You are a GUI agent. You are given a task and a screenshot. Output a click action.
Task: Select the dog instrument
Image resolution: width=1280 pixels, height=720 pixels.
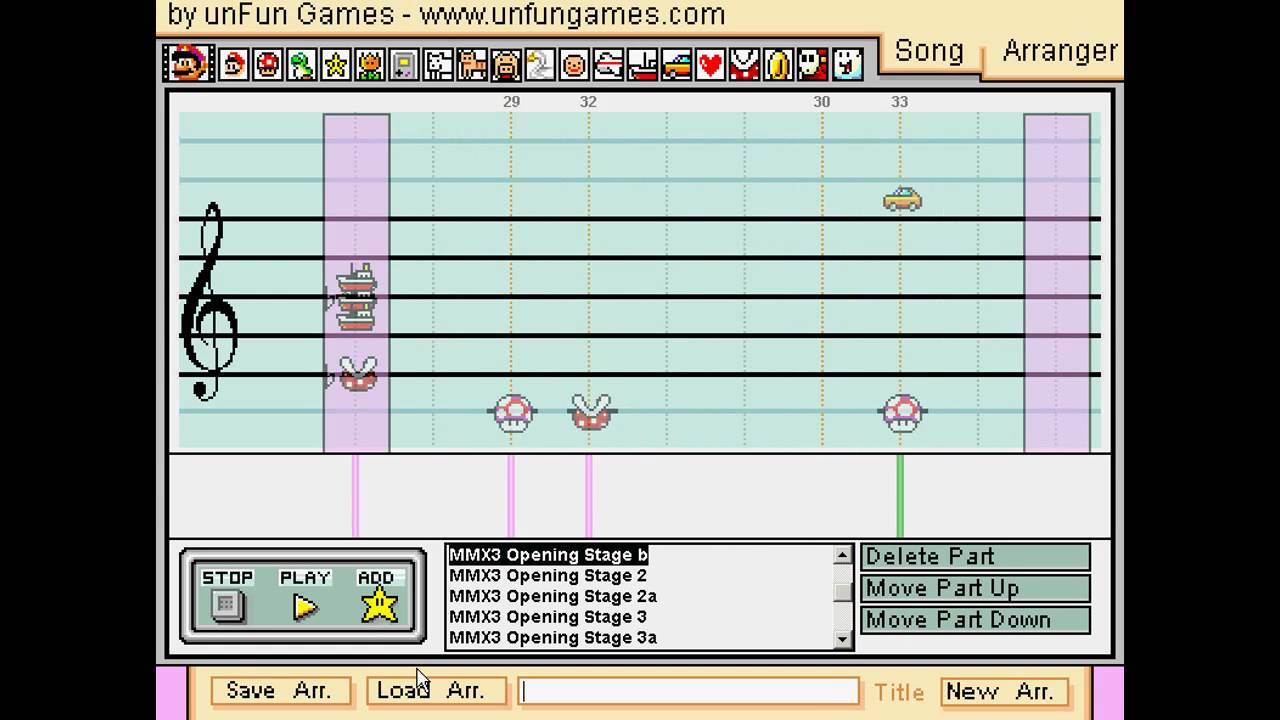pyautogui.click(x=438, y=66)
